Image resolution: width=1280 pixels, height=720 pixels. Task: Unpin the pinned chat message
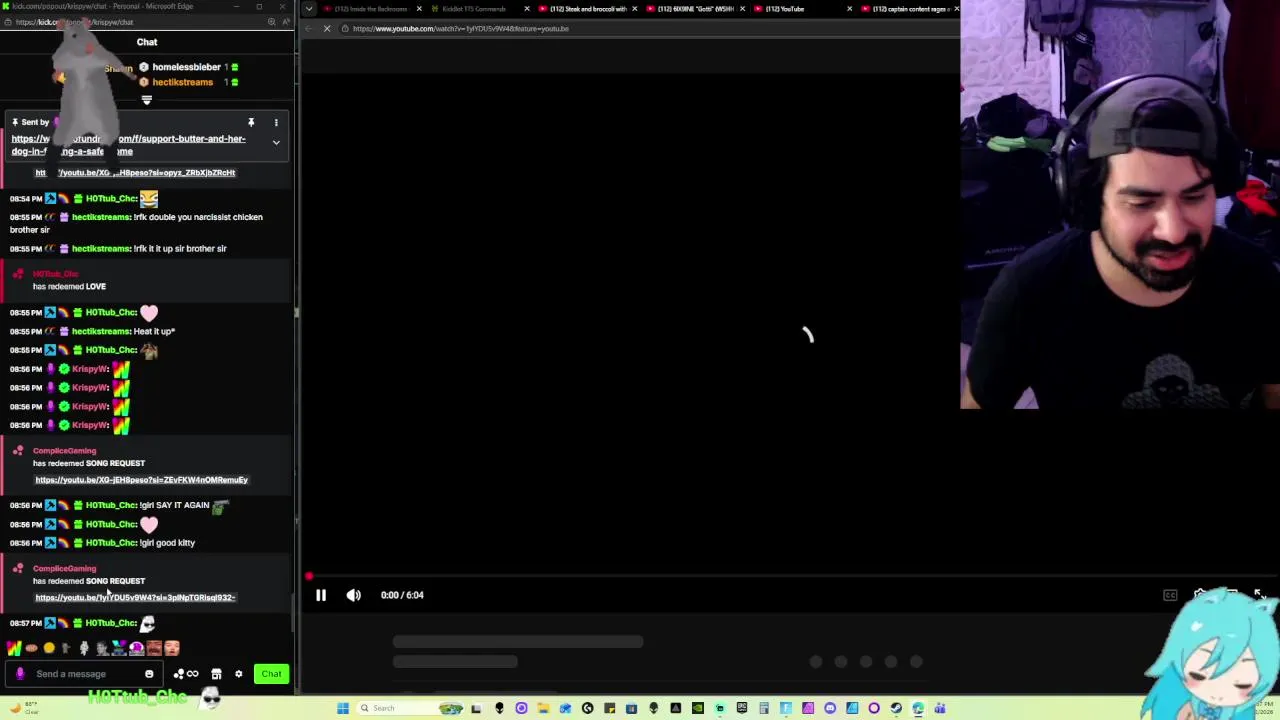[251, 123]
